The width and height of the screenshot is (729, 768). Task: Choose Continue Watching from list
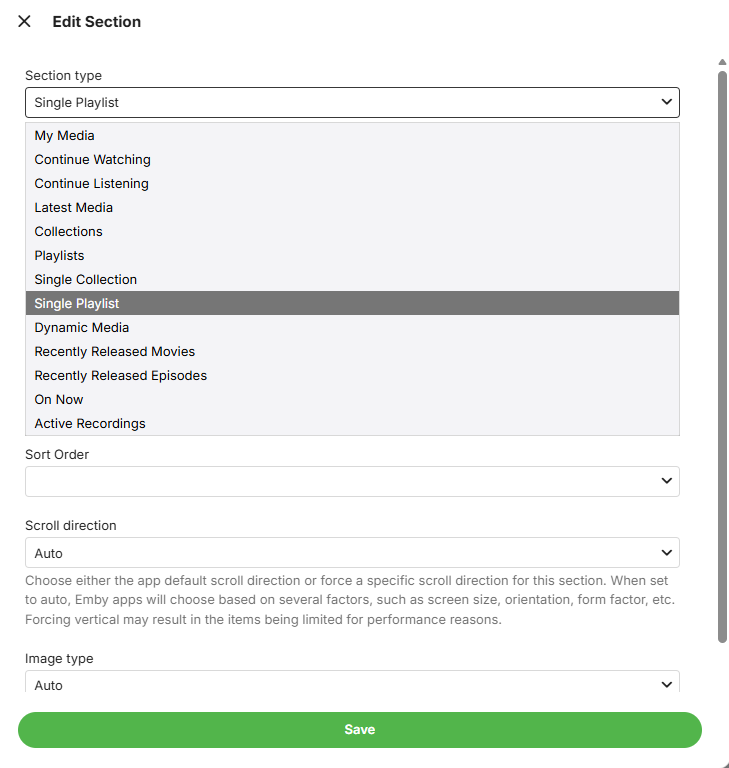[92, 159]
